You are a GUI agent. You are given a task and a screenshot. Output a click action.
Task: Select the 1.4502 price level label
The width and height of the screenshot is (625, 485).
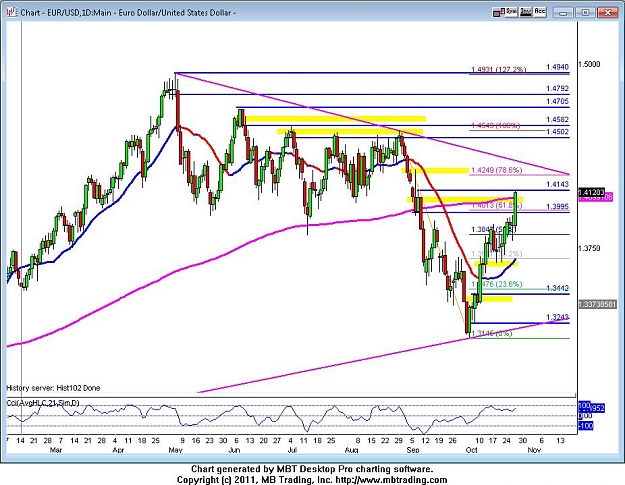tap(557, 132)
